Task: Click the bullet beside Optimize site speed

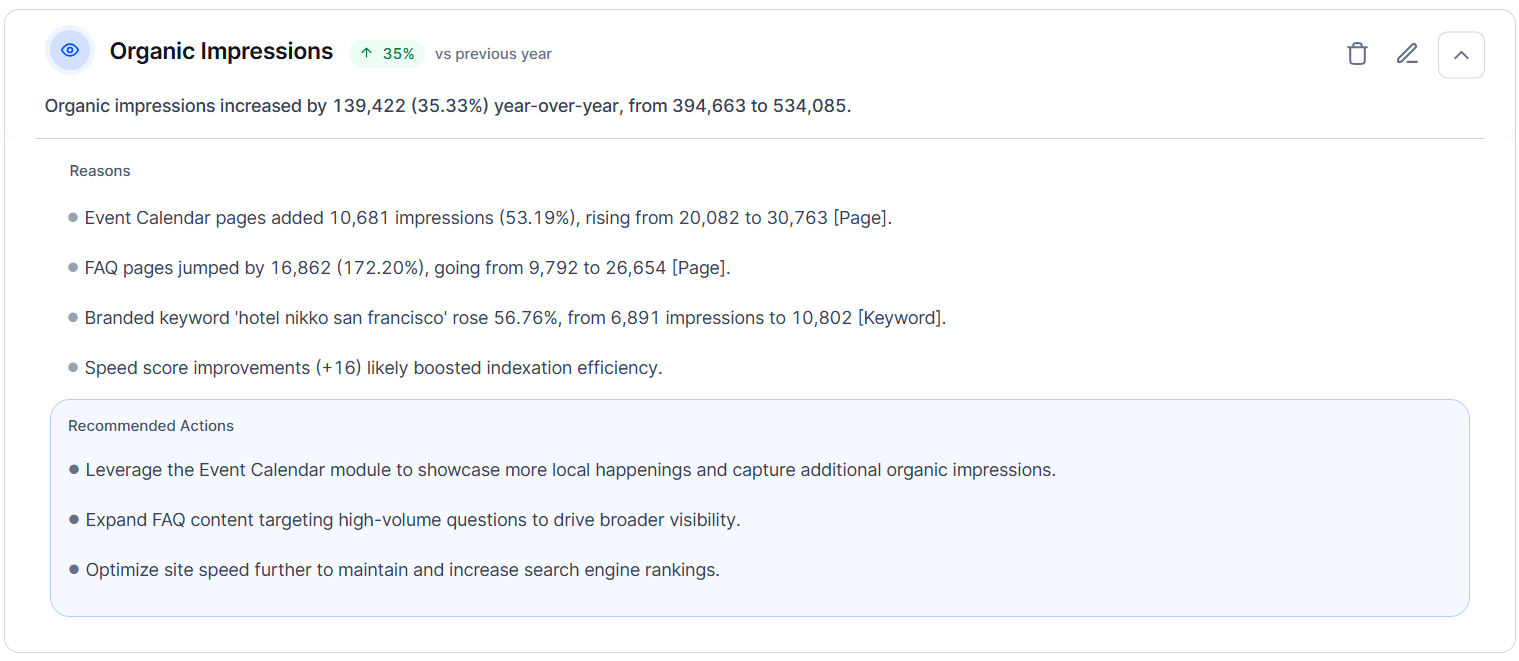Action: 74,570
